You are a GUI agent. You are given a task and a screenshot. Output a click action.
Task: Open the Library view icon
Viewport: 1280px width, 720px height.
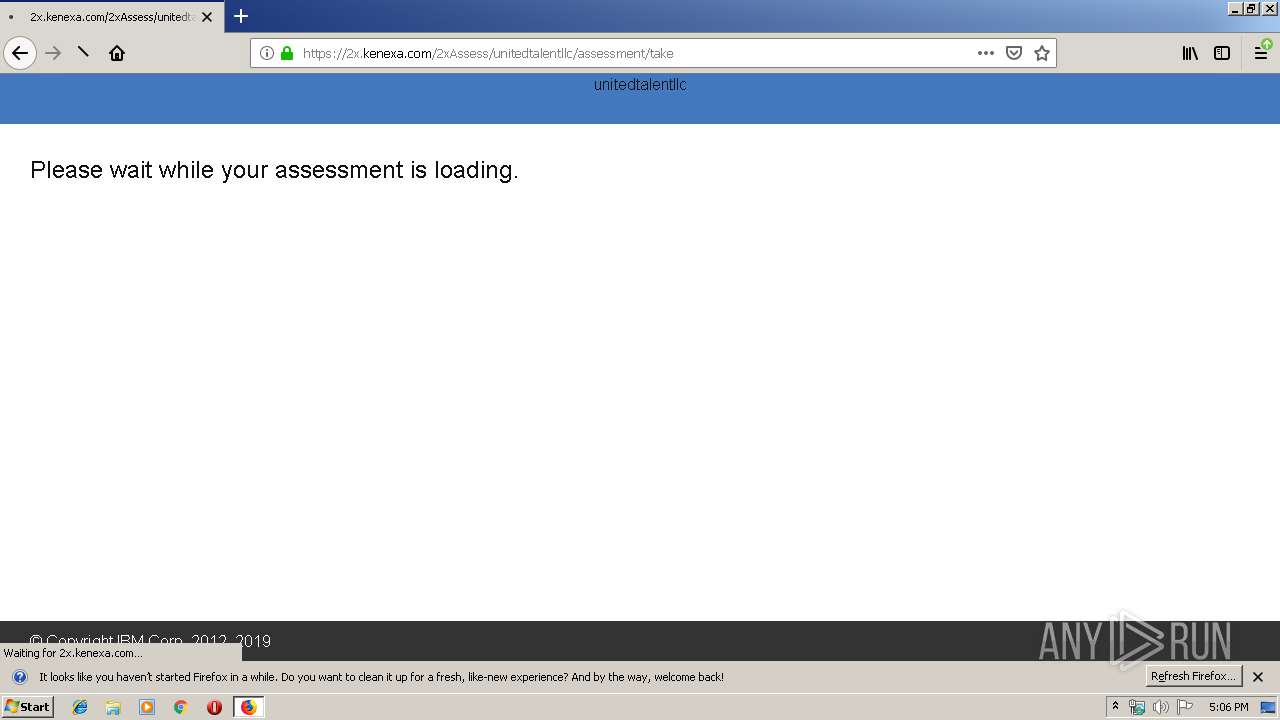pos(1190,53)
